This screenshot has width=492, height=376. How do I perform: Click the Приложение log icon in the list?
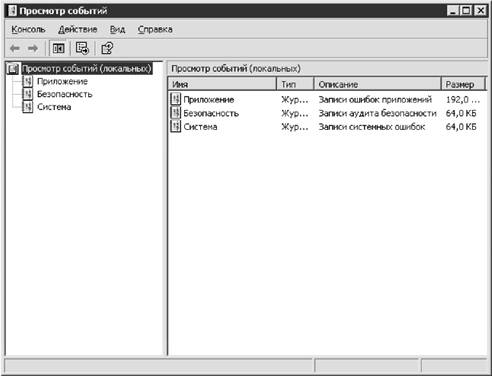coord(175,99)
